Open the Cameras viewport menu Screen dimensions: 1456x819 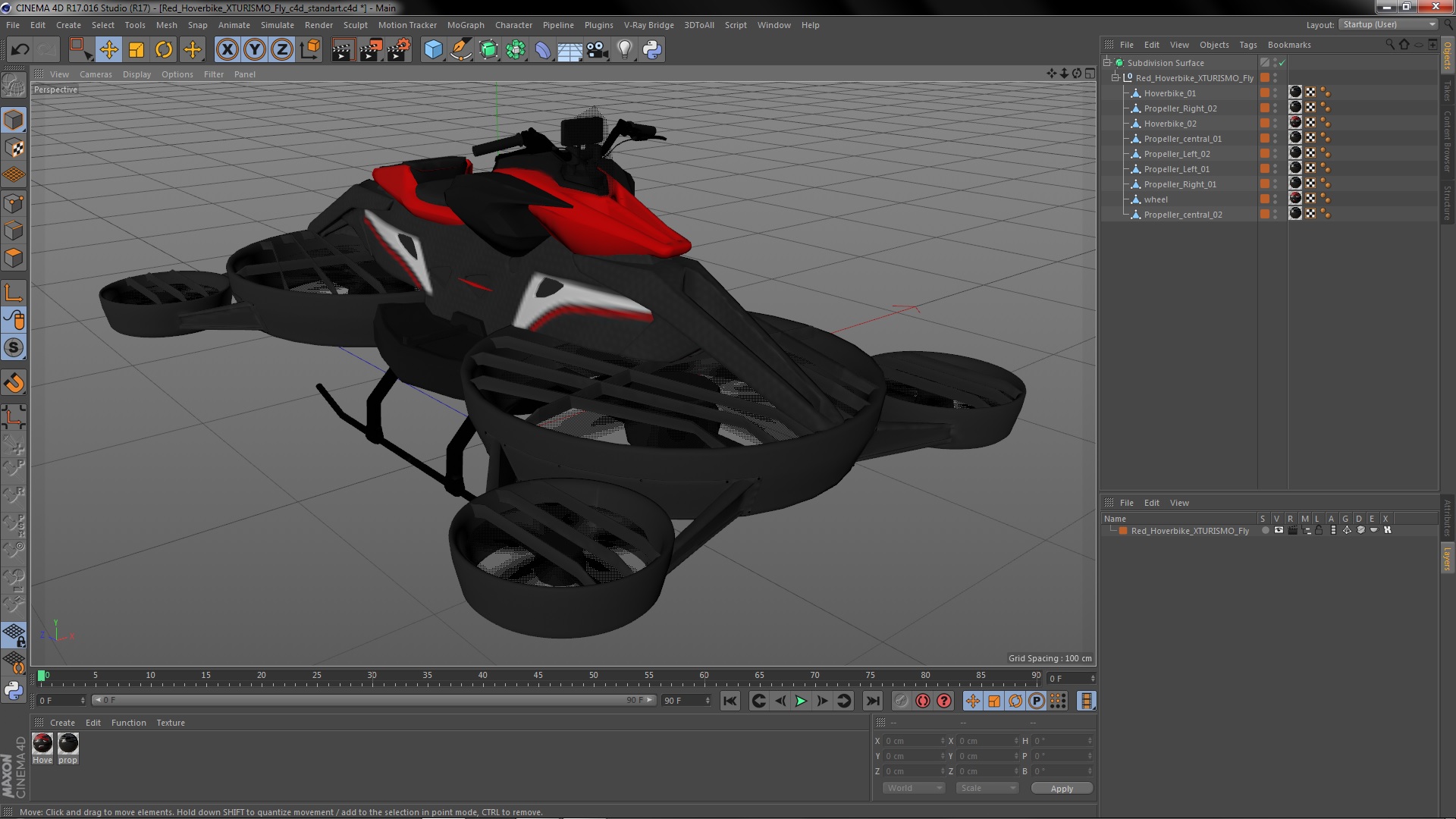(96, 74)
